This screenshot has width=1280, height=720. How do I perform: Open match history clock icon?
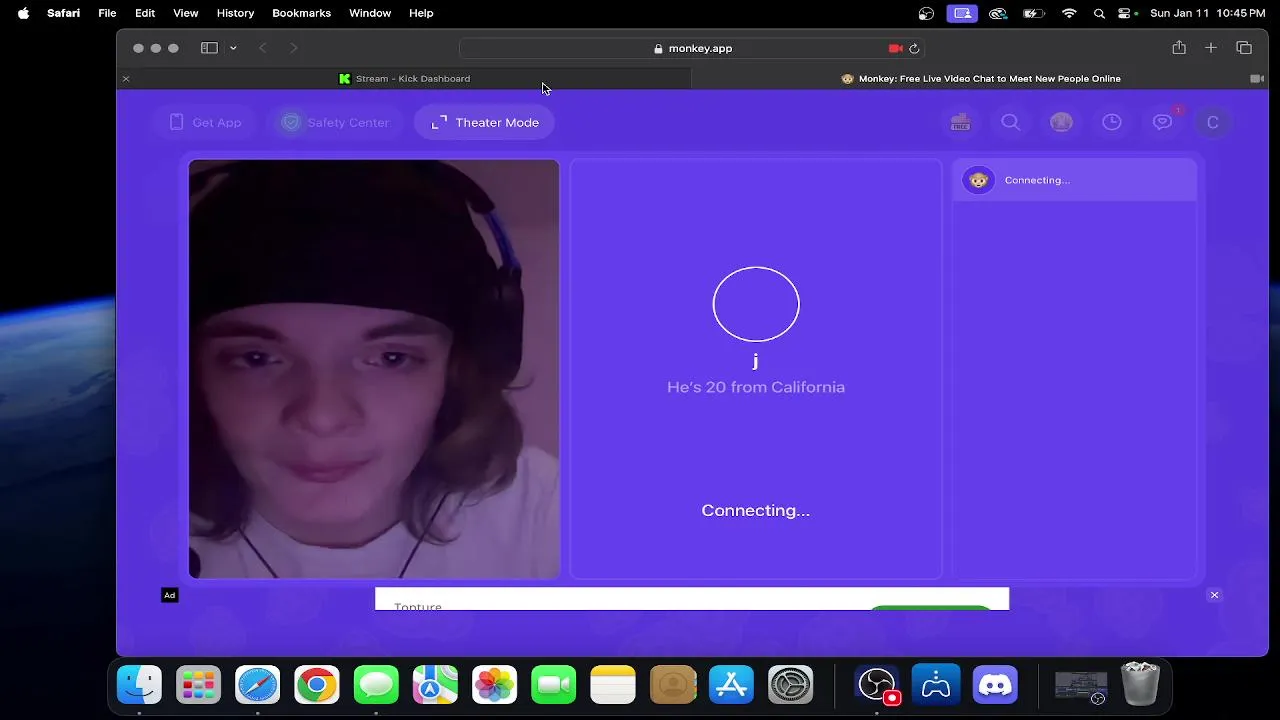(x=1112, y=122)
